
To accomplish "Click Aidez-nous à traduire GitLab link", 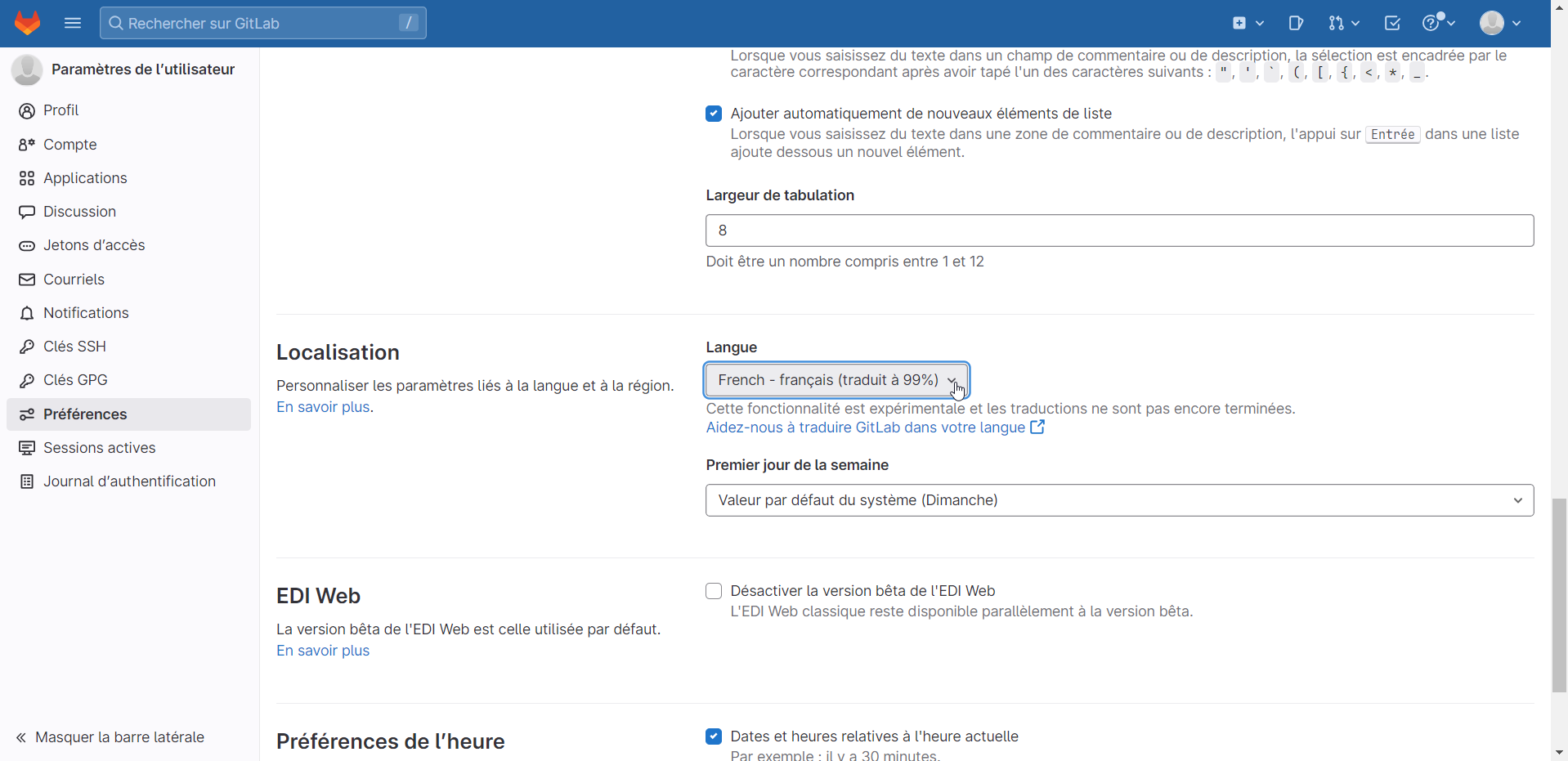I will click(x=866, y=428).
